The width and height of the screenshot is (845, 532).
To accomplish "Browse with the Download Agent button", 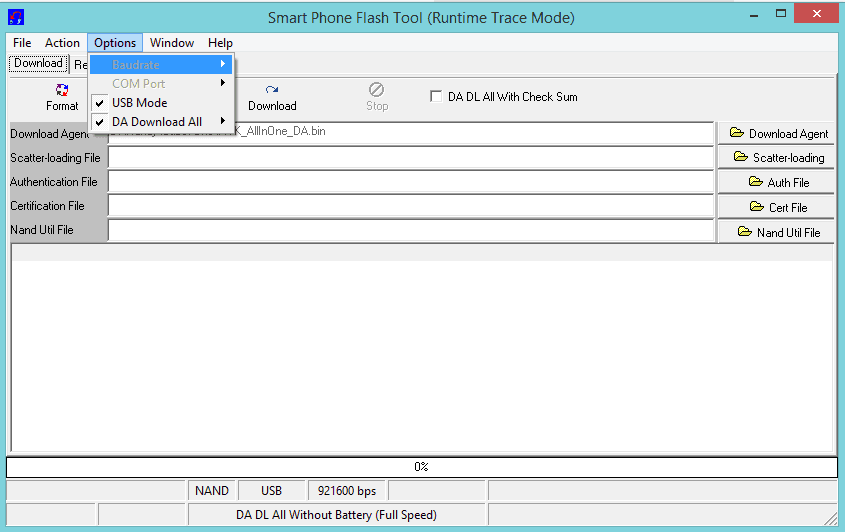I will point(776,133).
